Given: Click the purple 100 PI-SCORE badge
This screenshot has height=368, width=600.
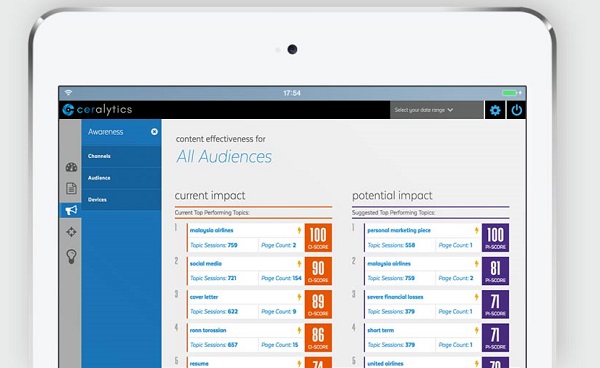Looking at the screenshot, I should [495, 238].
